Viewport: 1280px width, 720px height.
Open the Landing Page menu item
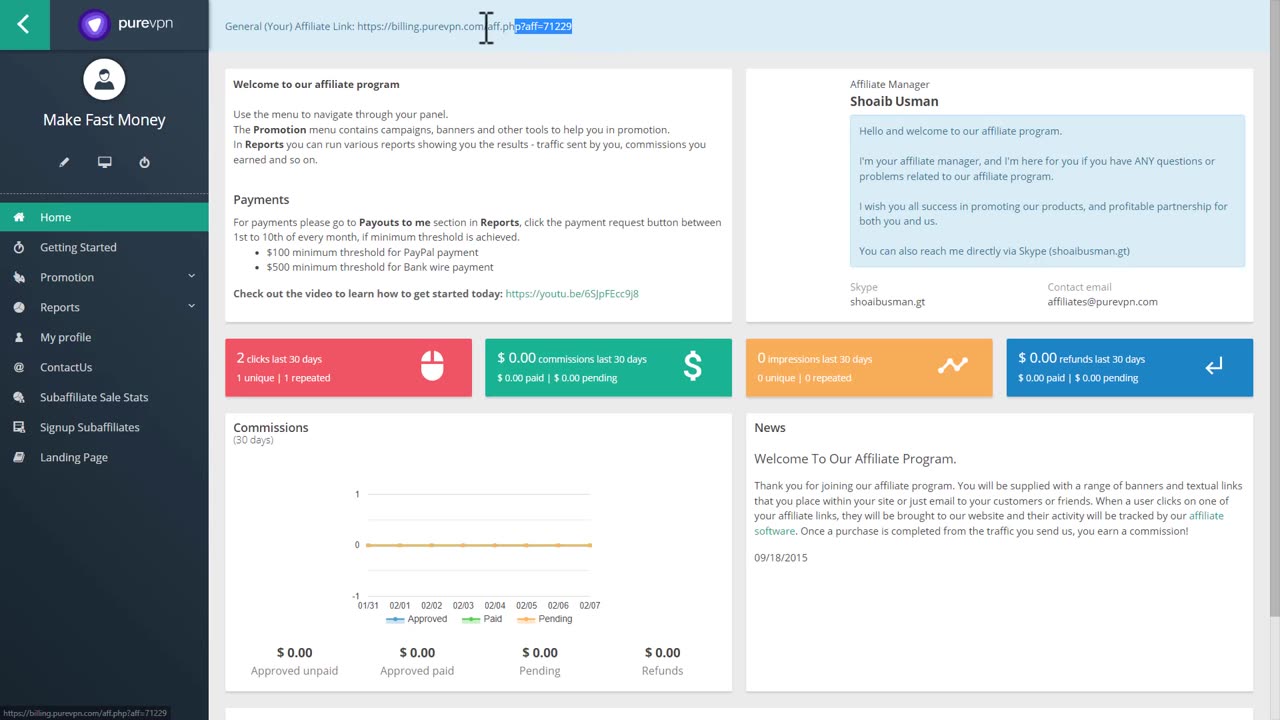click(104, 457)
